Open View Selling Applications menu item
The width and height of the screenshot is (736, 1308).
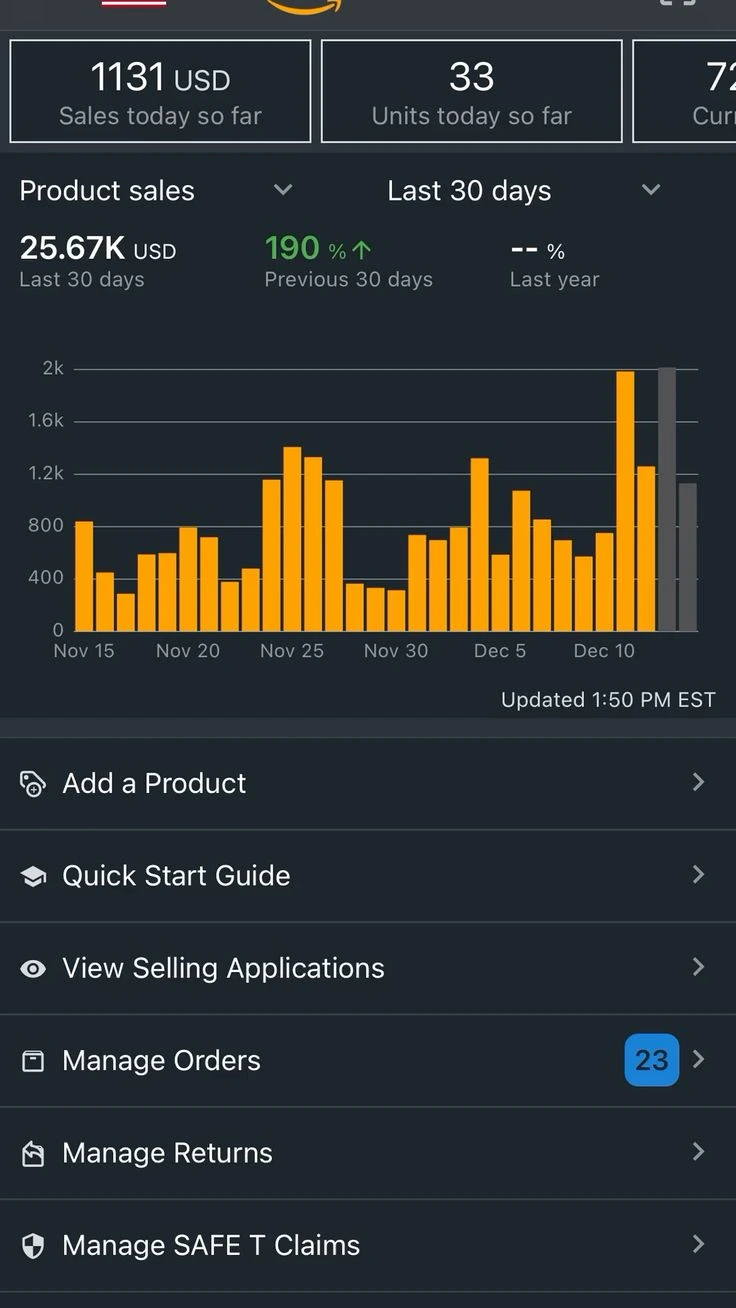pyautogui.click(x=223, y=968)
